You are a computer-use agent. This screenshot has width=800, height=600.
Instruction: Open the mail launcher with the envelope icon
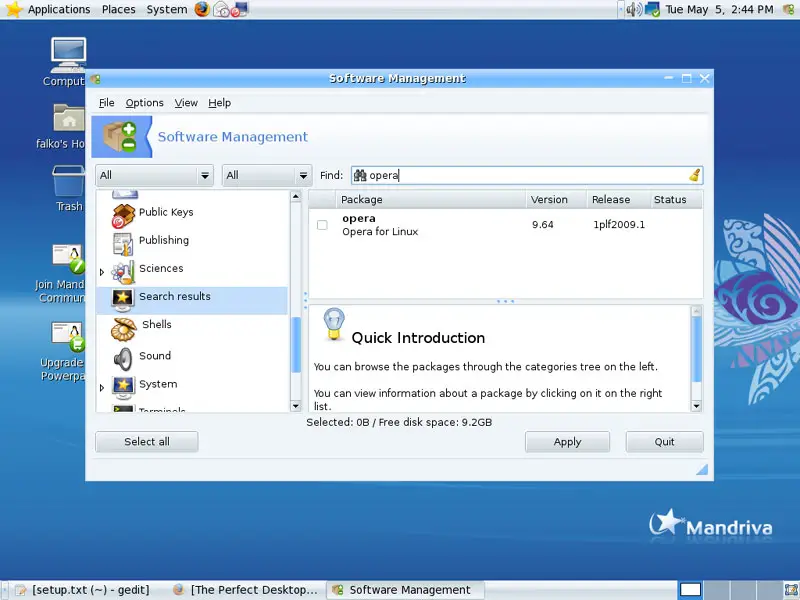[x=221, y=9]
